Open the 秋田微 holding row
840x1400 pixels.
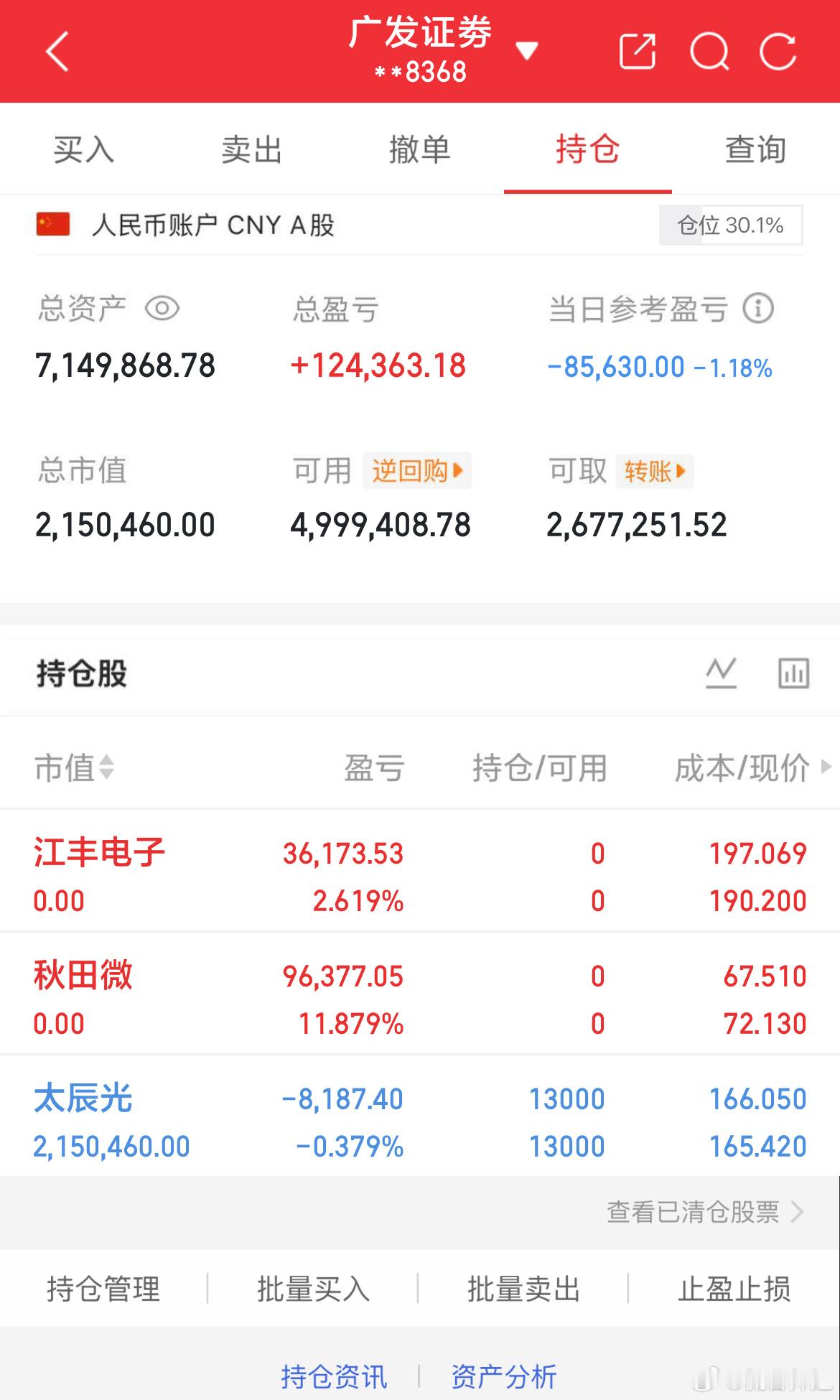(x=420, y=994)
